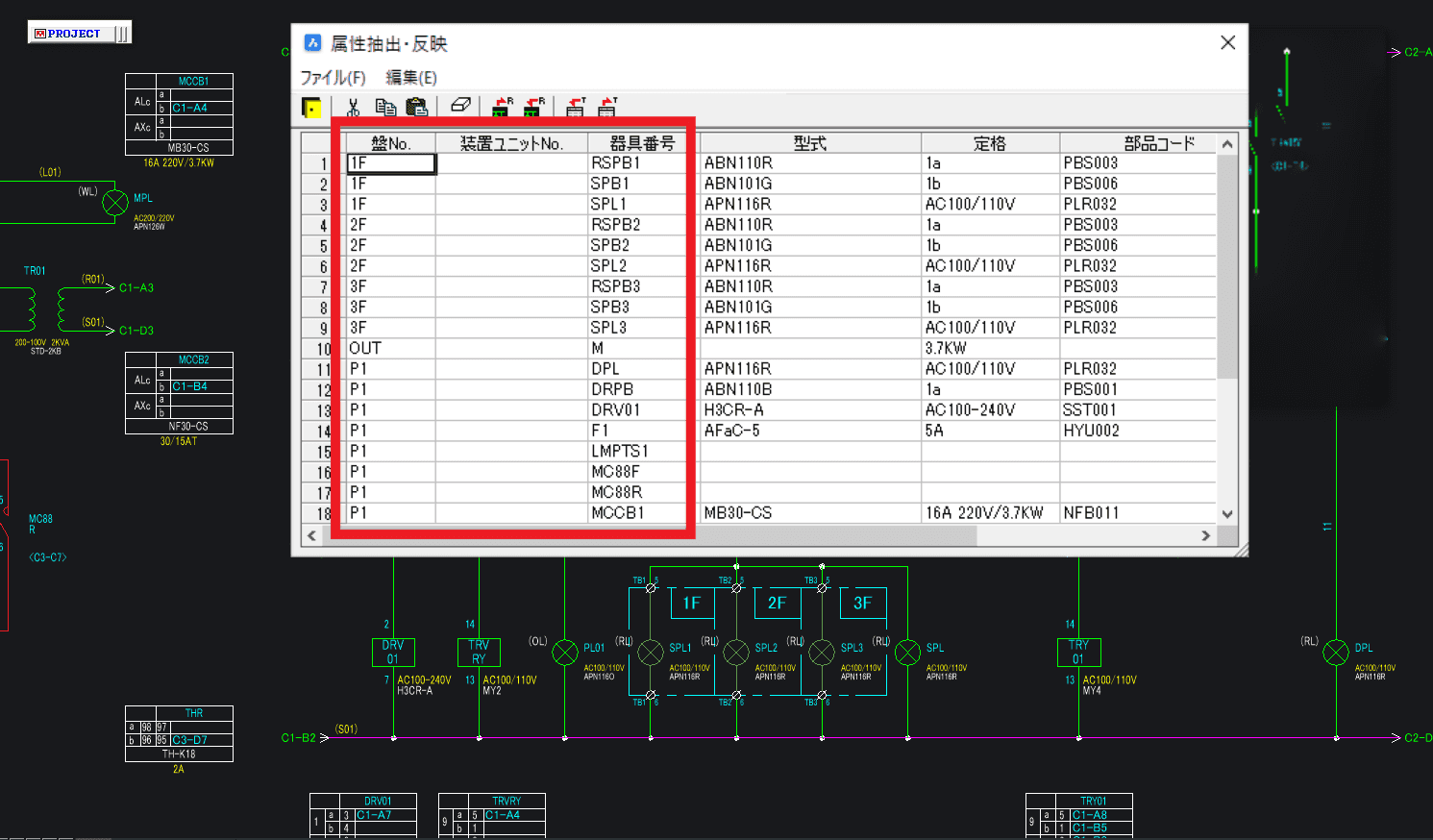This screenshot has width=1433, height=840.
Task: Open the 編集(E) menu
Action: point(411,78)
